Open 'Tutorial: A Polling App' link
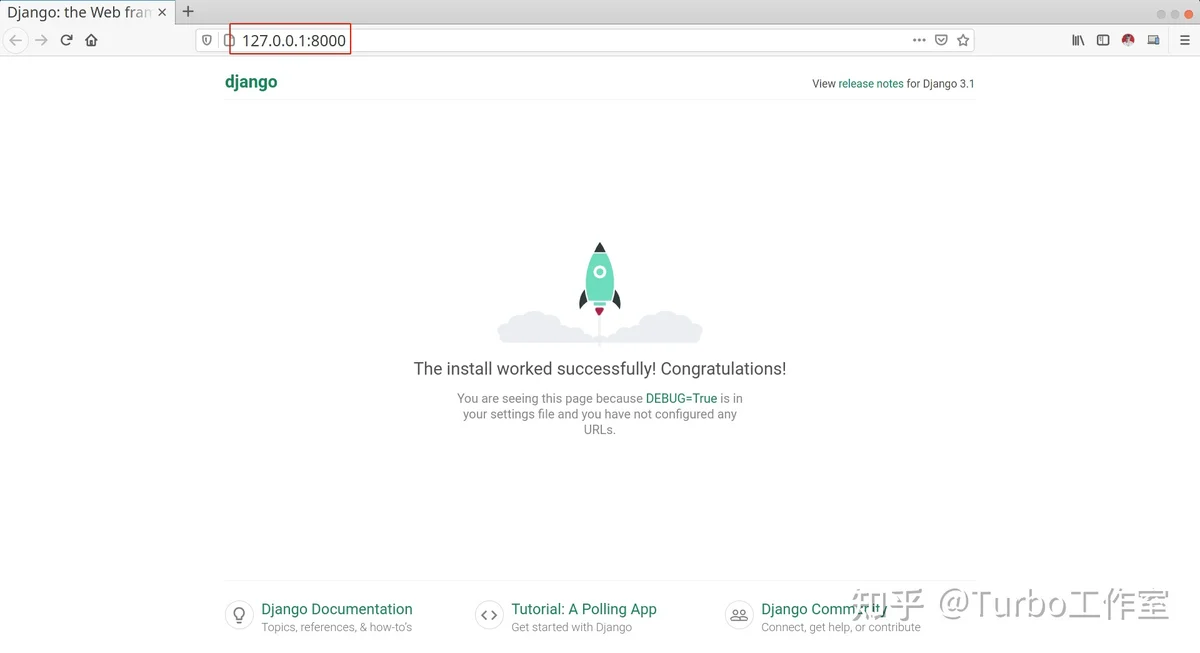1200x653 pixels. 584,609
